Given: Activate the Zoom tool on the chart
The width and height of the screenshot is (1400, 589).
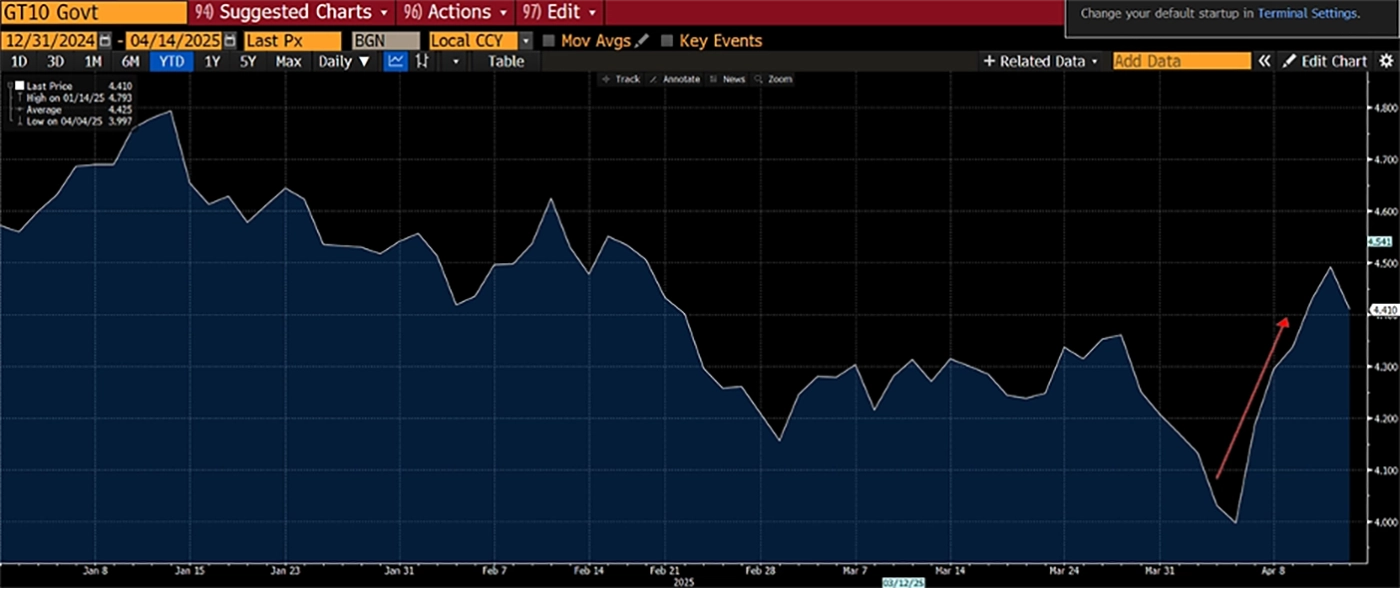Looking at the screenshot, I should (776, 79).
